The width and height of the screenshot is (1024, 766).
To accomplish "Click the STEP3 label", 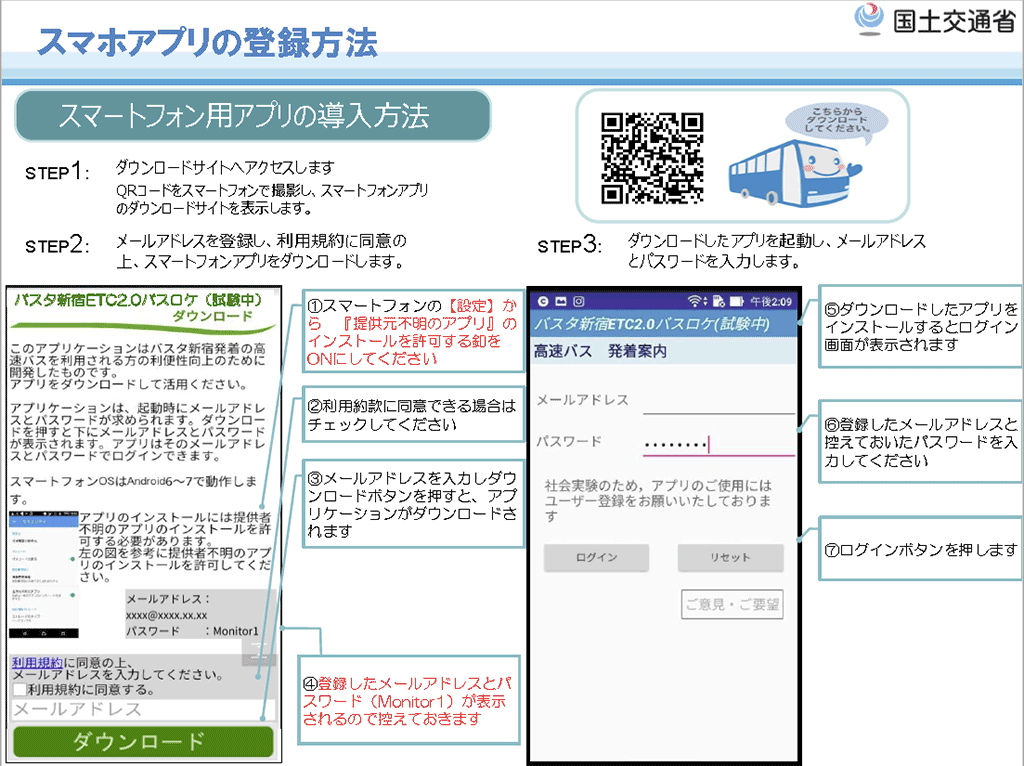I will (x=569, y=246).
